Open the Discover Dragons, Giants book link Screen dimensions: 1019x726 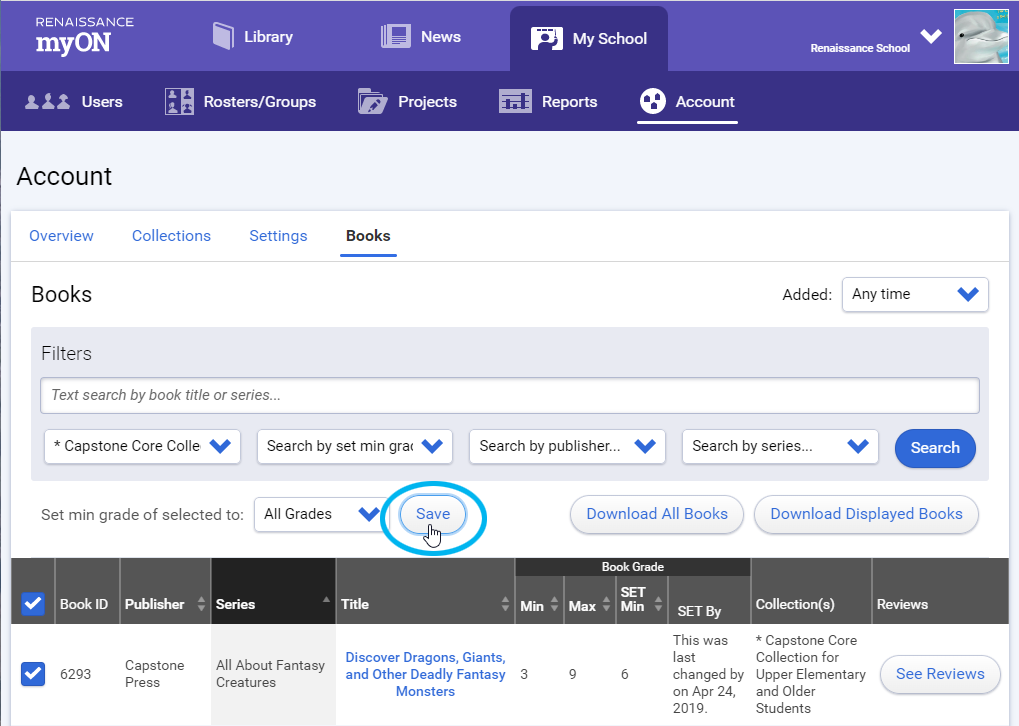click(426, 674)
